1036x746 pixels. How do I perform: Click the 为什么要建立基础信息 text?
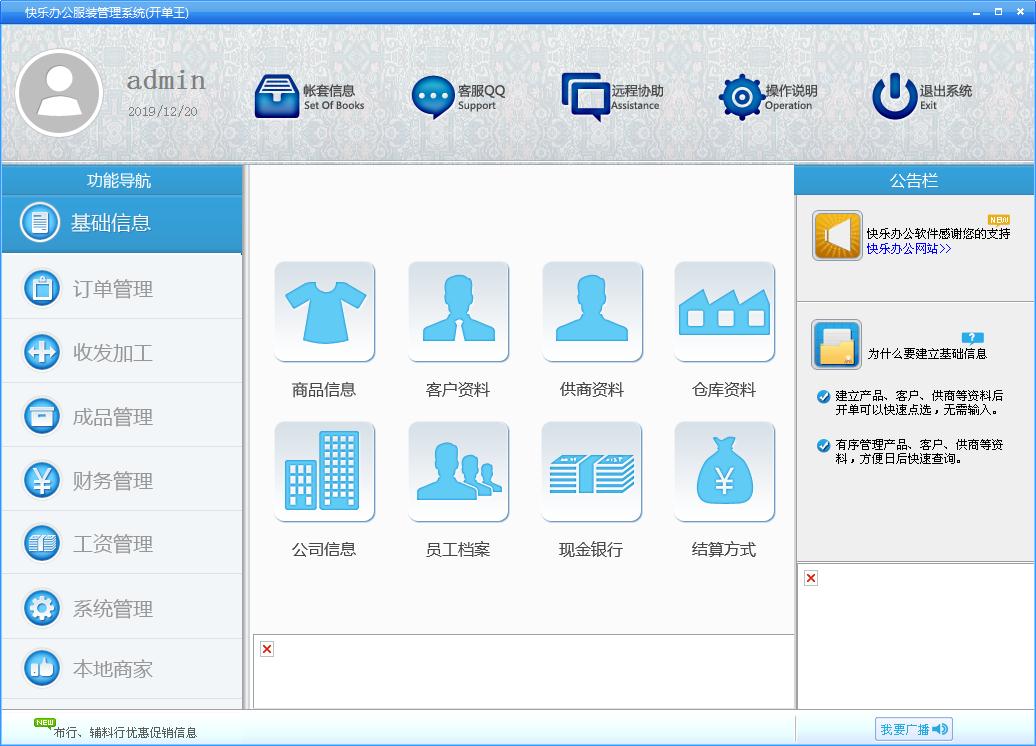pos(927,354)
